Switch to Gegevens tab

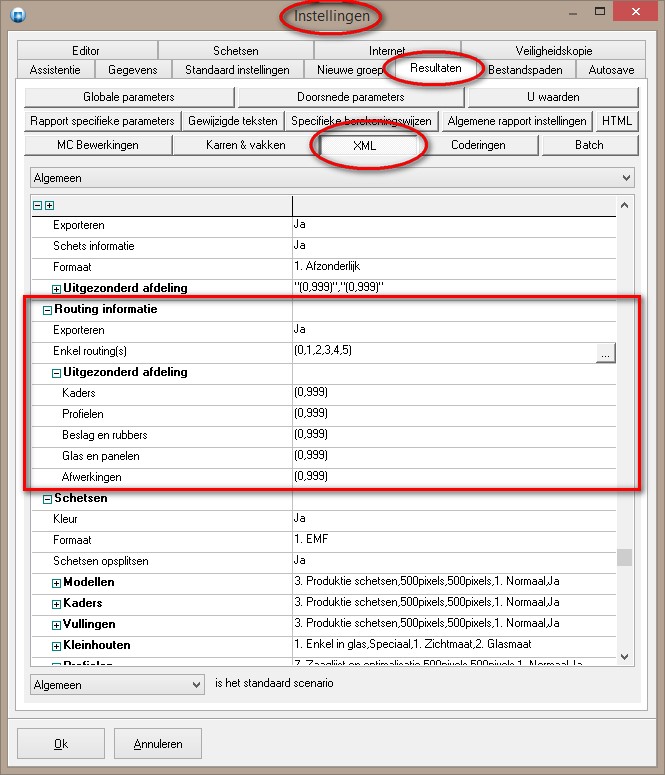click(x=133, y=70)
